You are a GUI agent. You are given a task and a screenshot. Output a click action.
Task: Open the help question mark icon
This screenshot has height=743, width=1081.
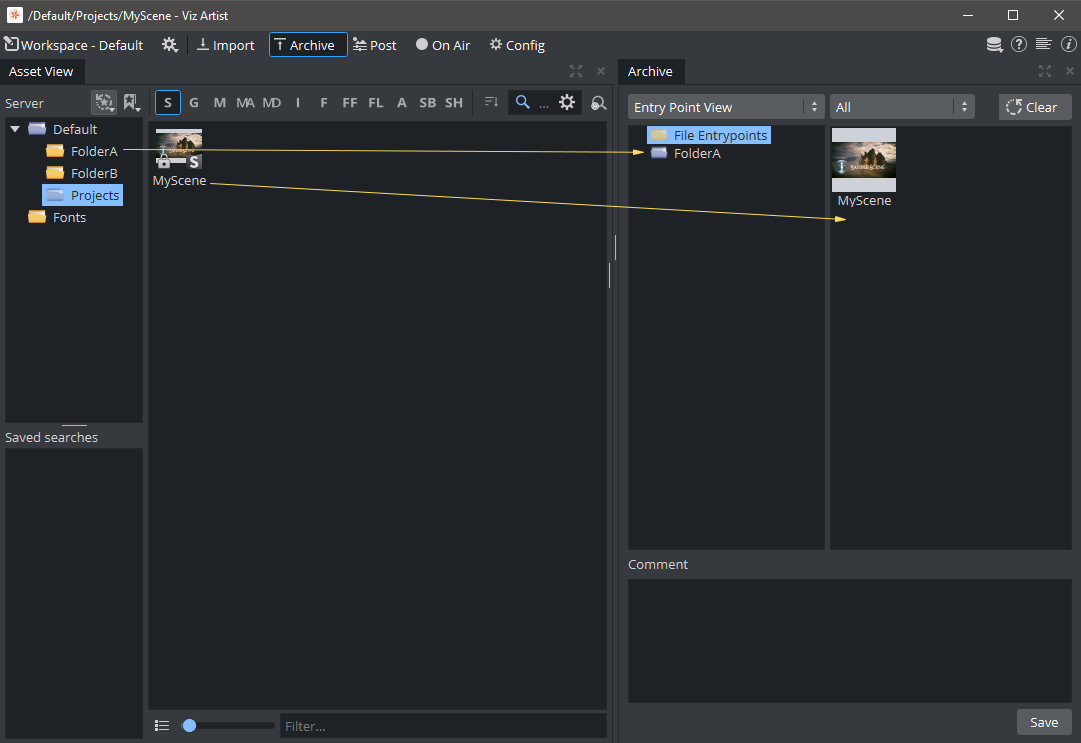point(1019,45)
